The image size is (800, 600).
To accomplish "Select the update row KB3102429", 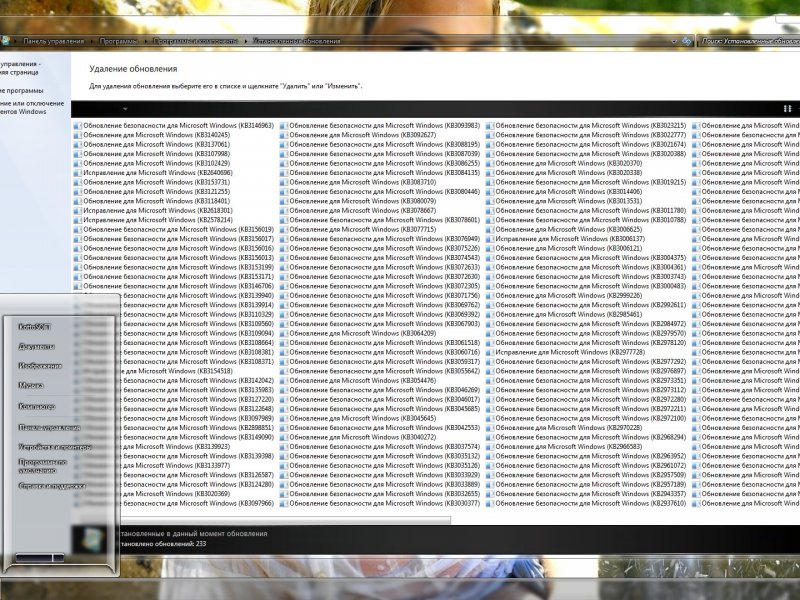I will pyautogui.click(x=152, y=163).
